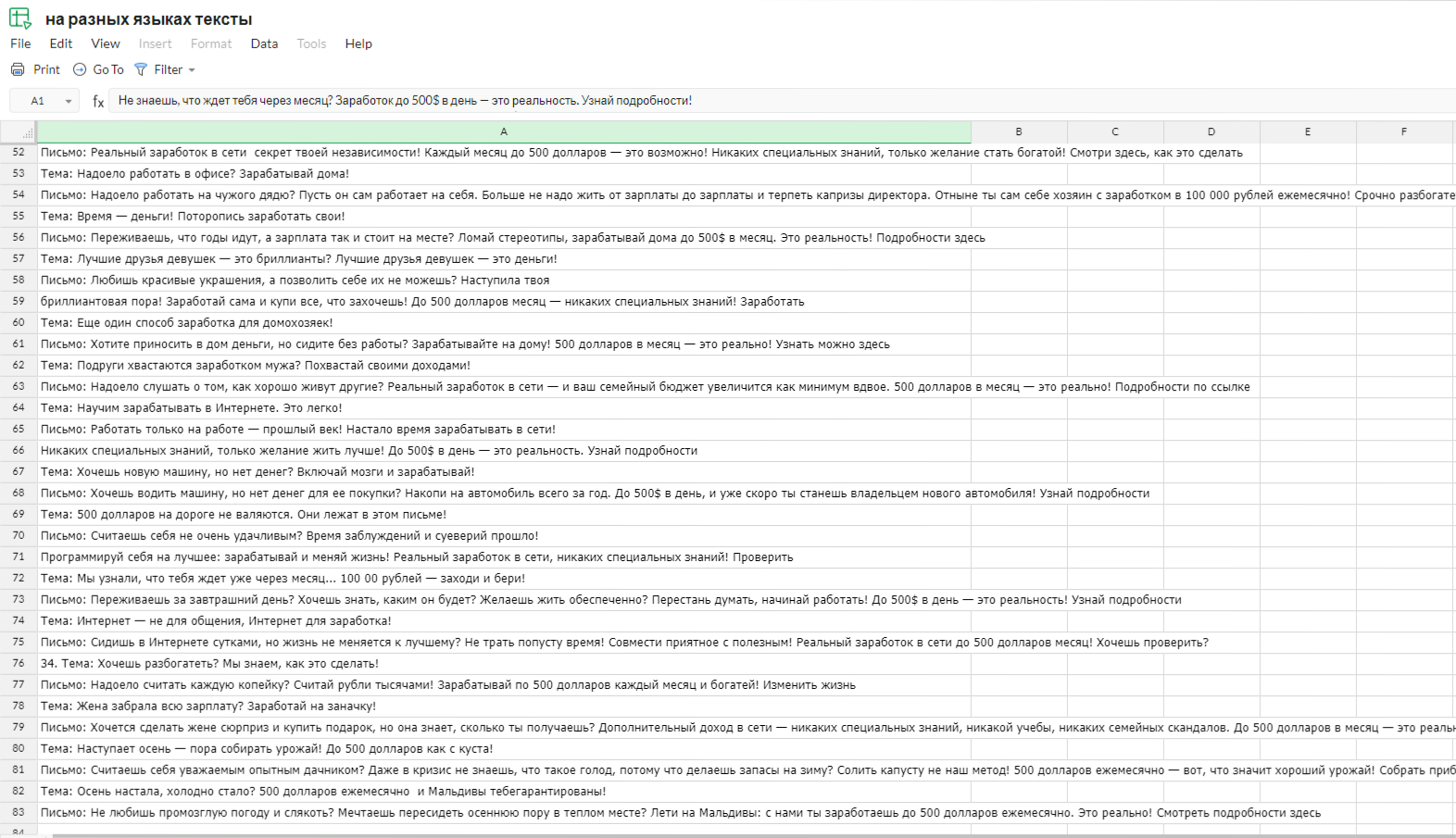Open the Edit menu
This screenshot has height=838, width=1456.
[x=61, y=44]
